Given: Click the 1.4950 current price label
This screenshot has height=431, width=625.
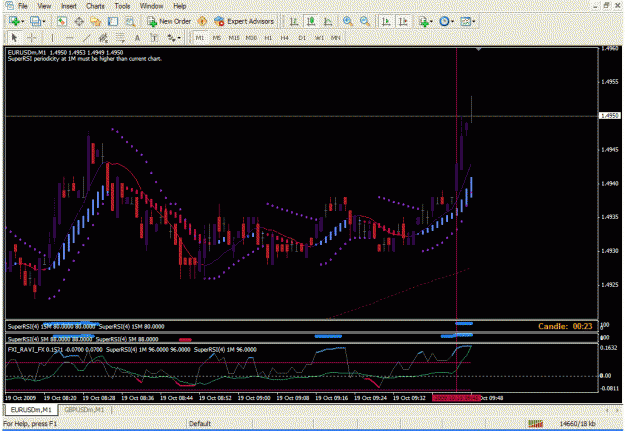Looking at the screenshot, I should click(x=610, y=116).
